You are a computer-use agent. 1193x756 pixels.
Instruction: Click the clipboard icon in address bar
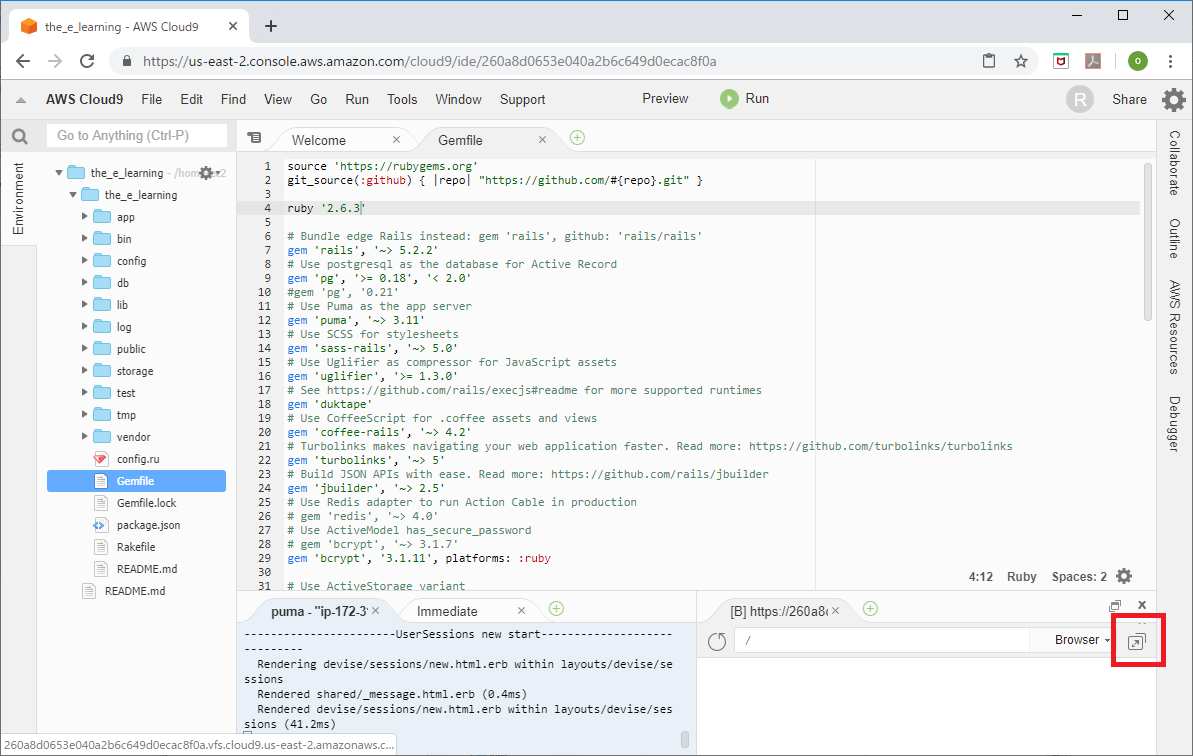point(989,61)
